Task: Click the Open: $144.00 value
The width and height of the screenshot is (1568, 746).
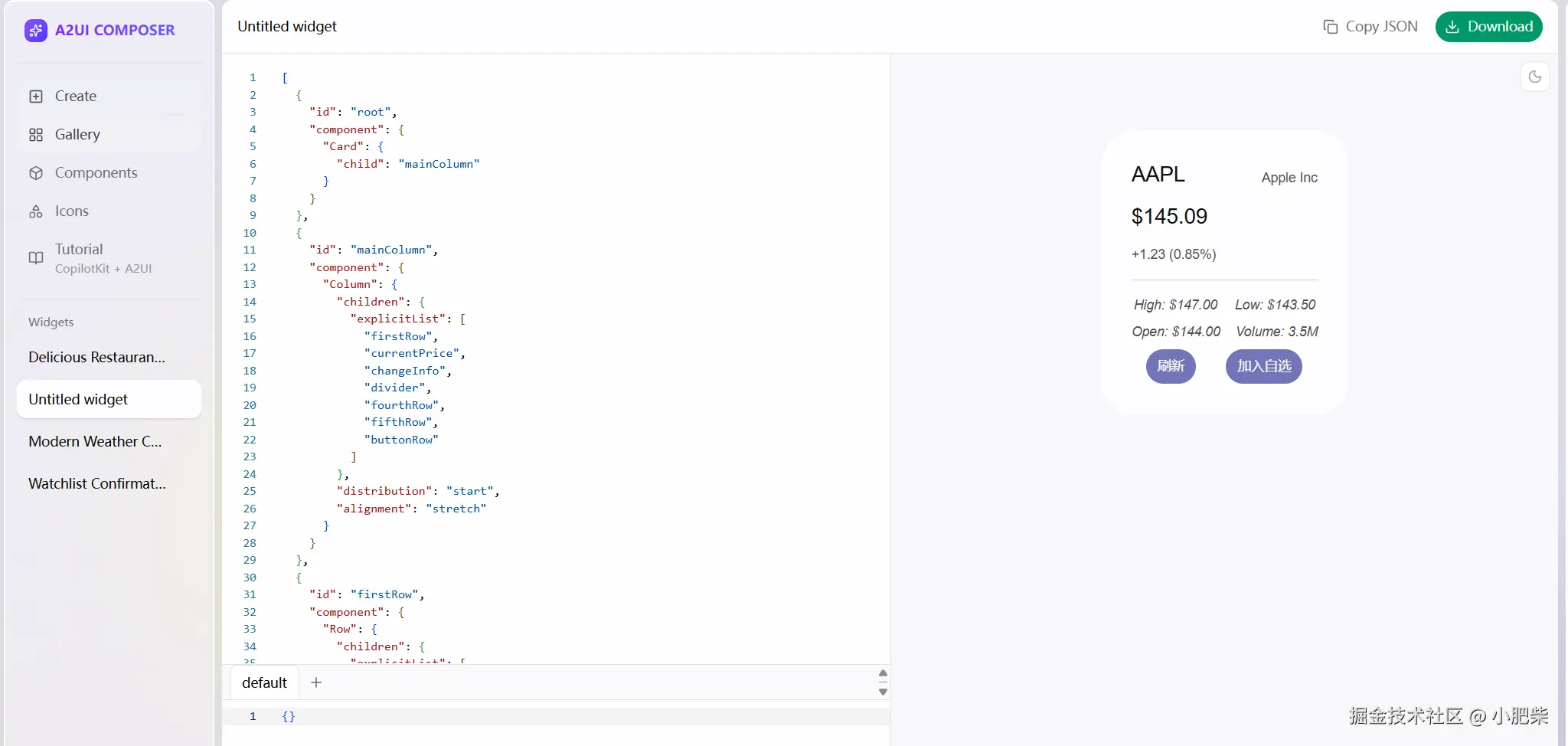Action: (1176, 332)
